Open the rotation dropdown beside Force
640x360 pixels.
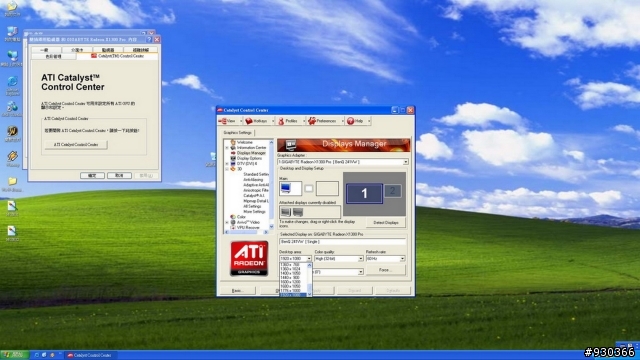pyautogui.click(x=361, y=272)
